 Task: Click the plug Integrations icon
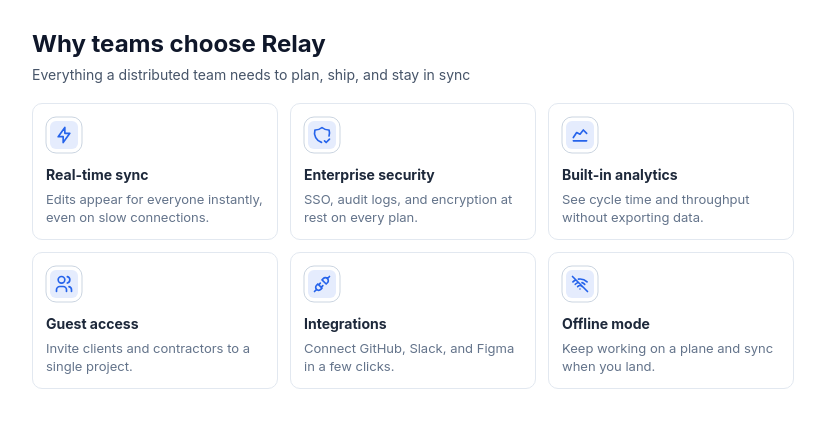(322, 284)
